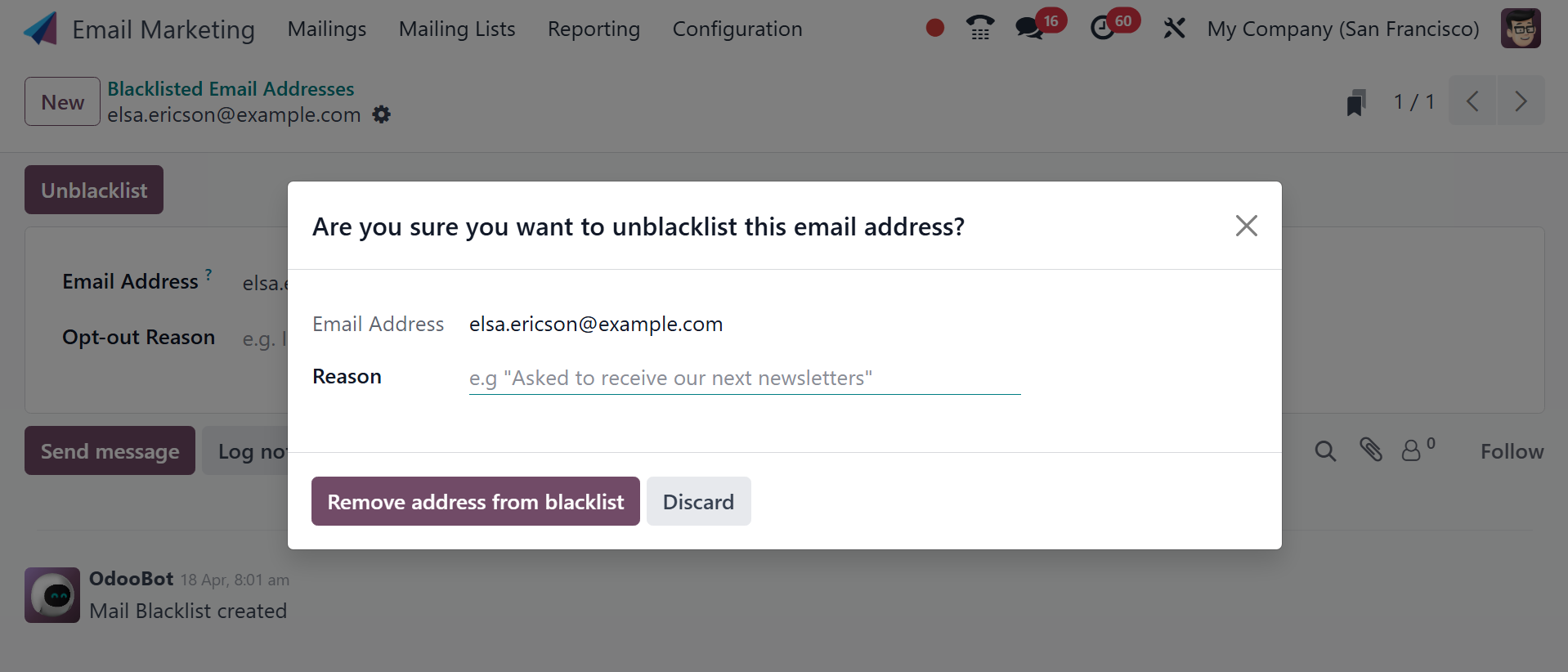
Task: Open the VoIP phone icon
Action: [979, 29]
